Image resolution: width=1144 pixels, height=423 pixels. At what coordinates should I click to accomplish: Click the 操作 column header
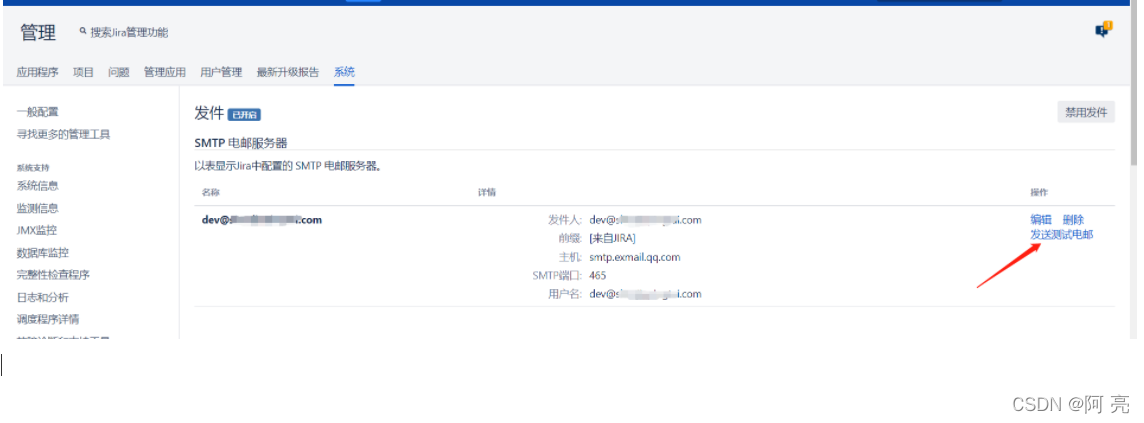point(1039,193)
